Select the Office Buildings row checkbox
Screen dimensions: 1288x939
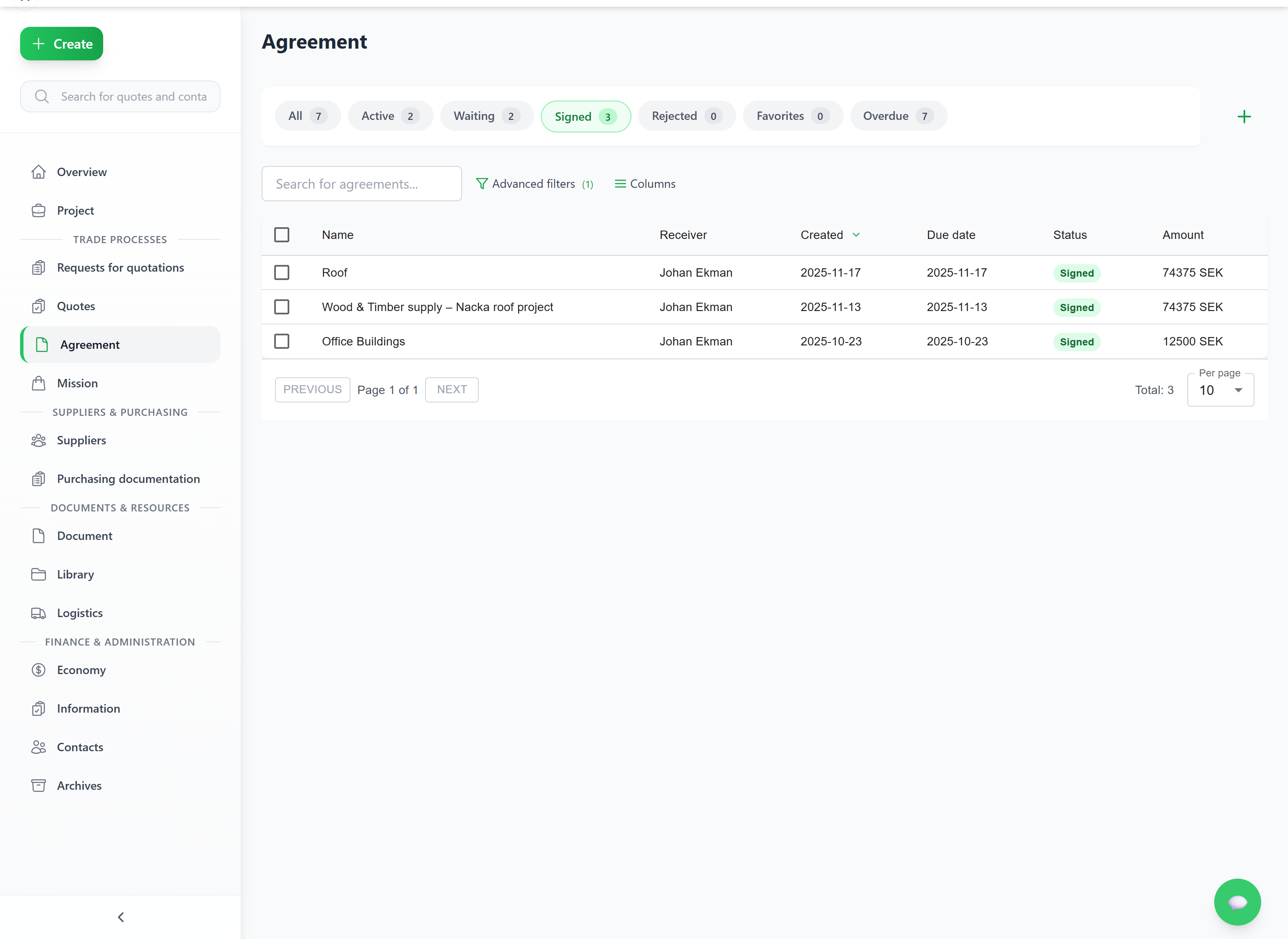[x=281, y=341]
